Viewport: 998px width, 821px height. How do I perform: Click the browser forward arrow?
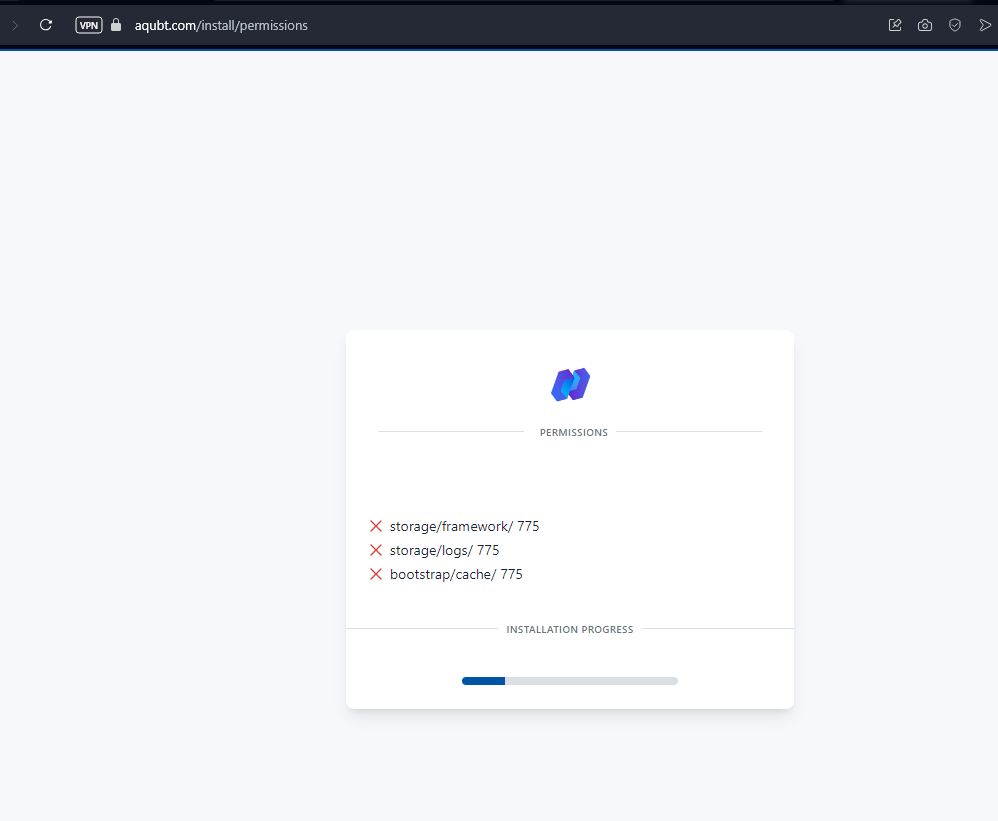(x=14, y=25)
